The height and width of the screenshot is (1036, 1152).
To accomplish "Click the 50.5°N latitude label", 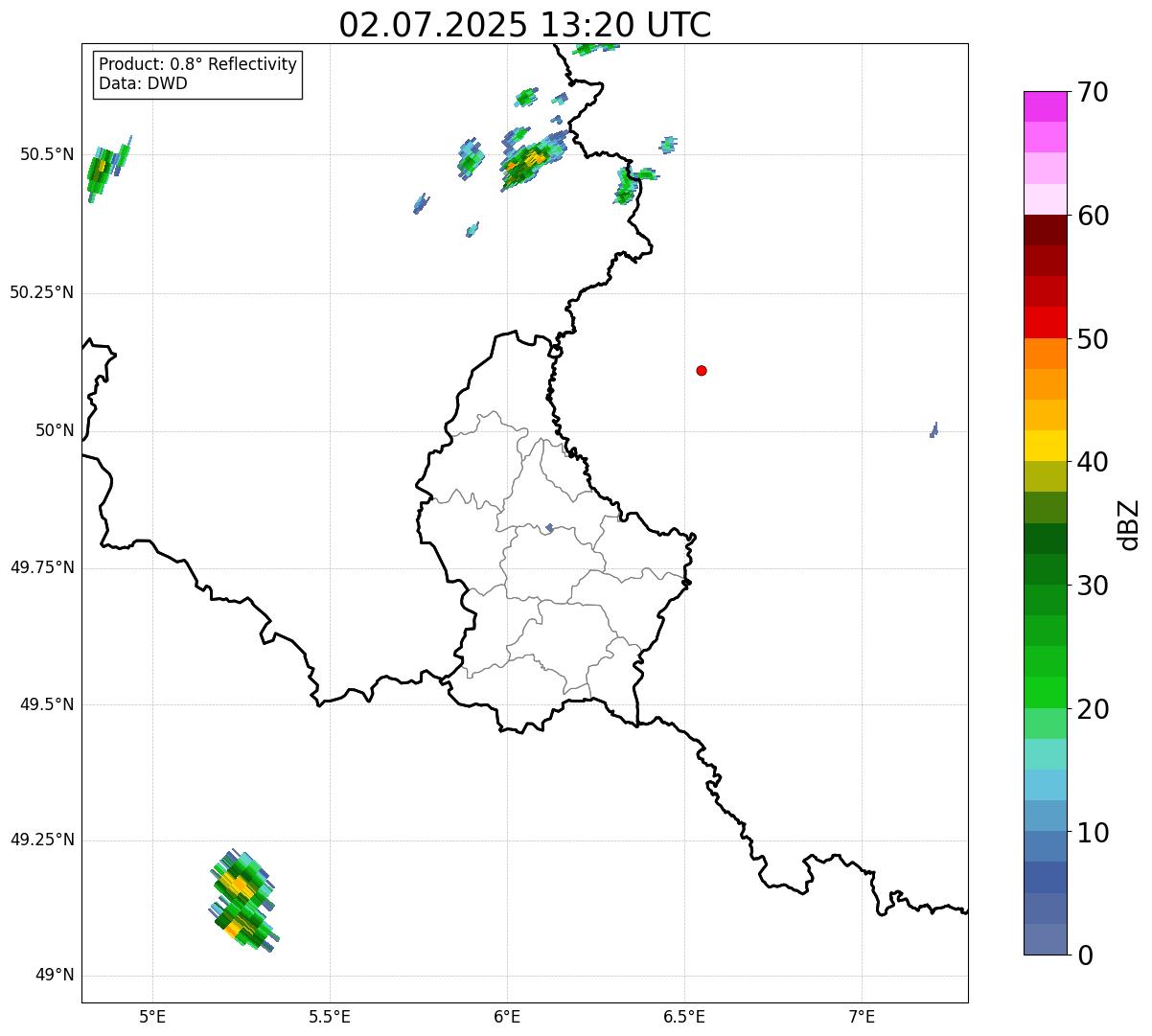I will tap(47, 154).
